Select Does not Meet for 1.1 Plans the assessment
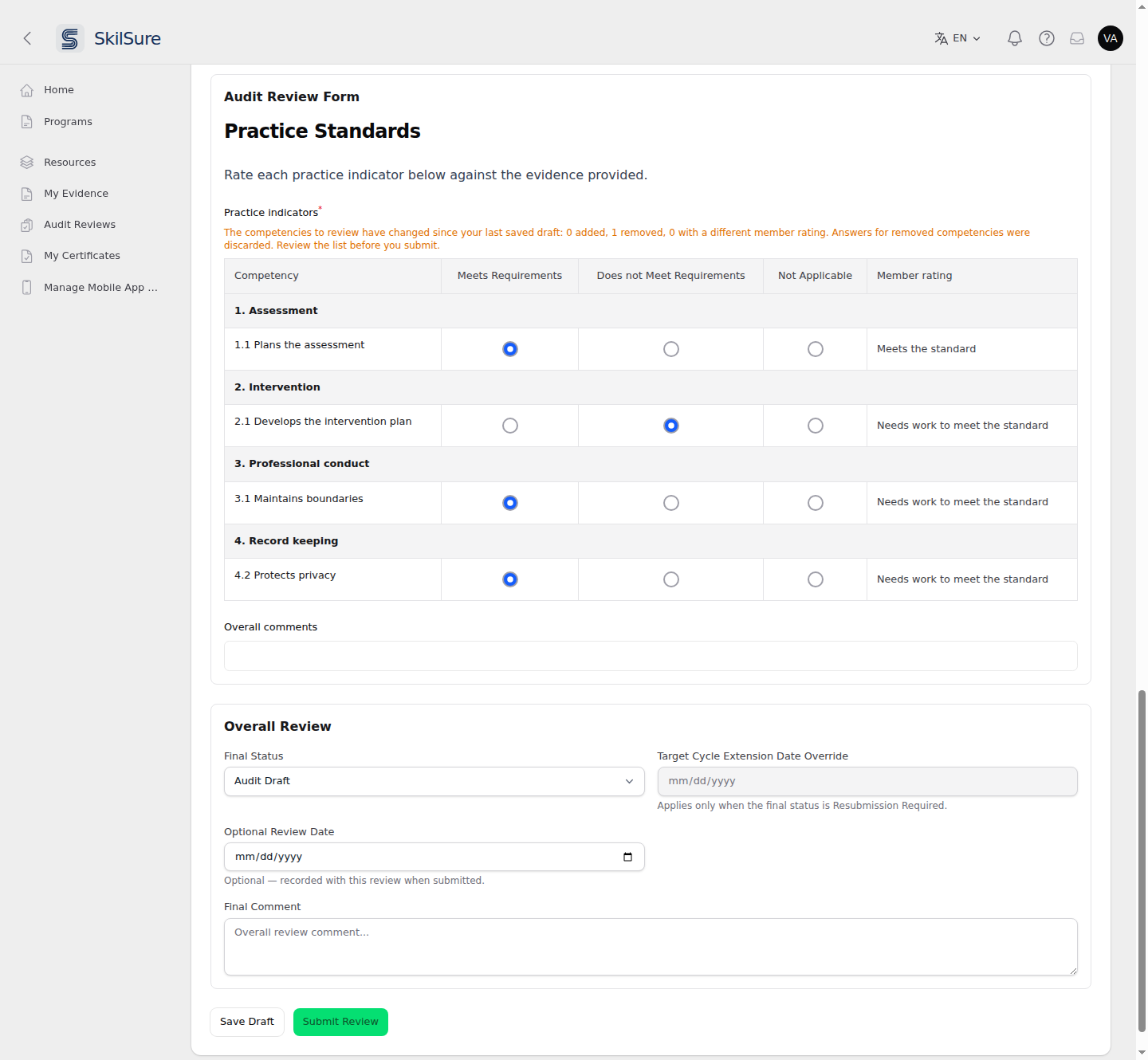Viewport: 1148px width, 1060px height. click(x=671, y=349)
